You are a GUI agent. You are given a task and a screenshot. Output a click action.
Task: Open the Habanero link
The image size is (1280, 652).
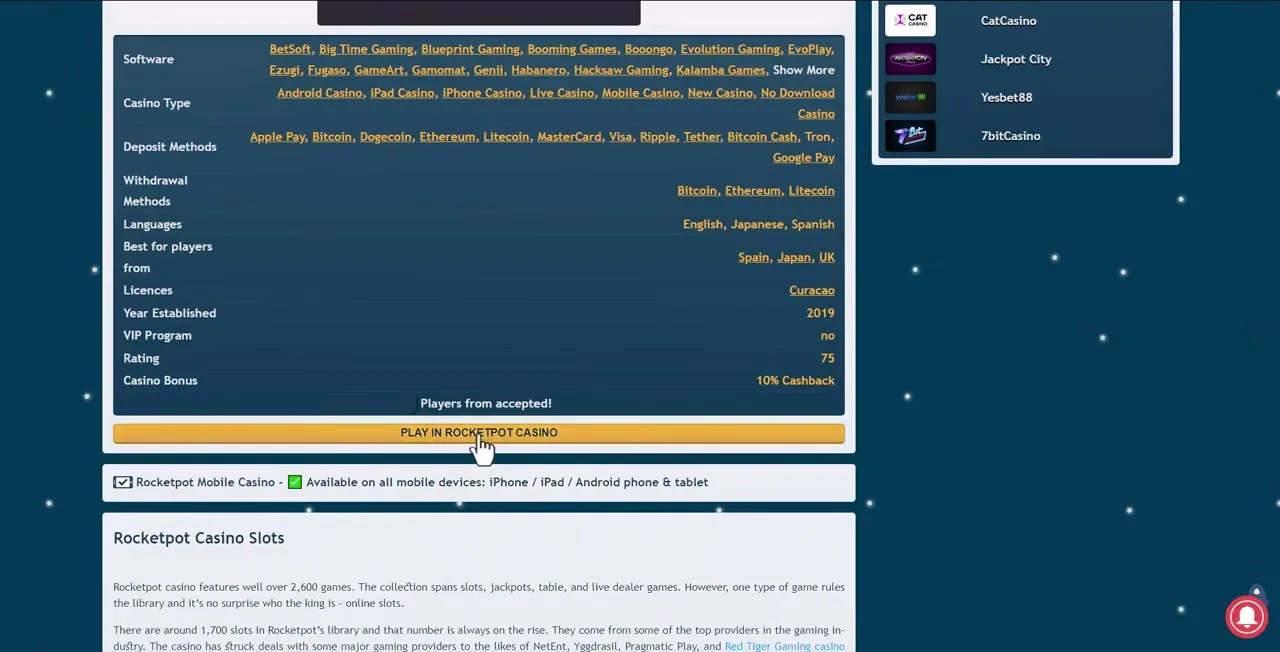[x=538, y=70]
